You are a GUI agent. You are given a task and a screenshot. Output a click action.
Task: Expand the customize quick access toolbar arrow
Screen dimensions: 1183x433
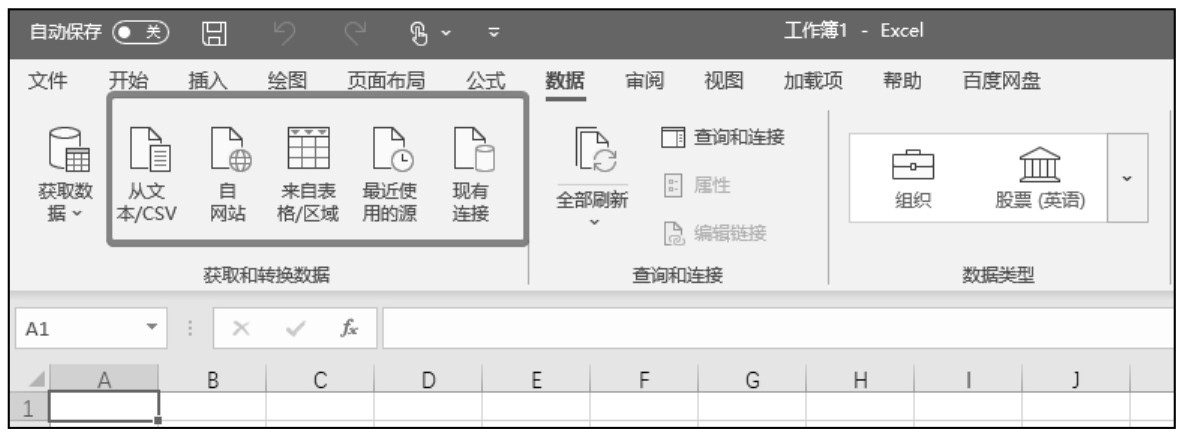coord(494,33)
